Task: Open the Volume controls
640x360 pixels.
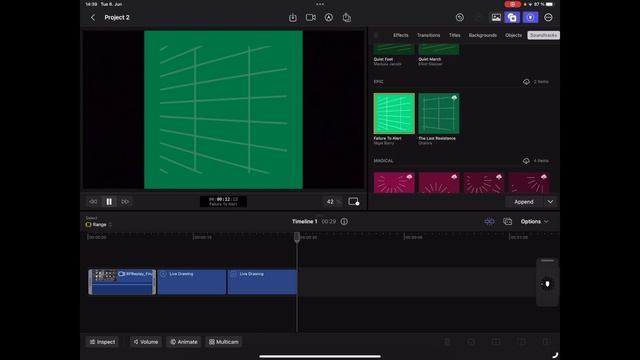Action: coord(146,342)
